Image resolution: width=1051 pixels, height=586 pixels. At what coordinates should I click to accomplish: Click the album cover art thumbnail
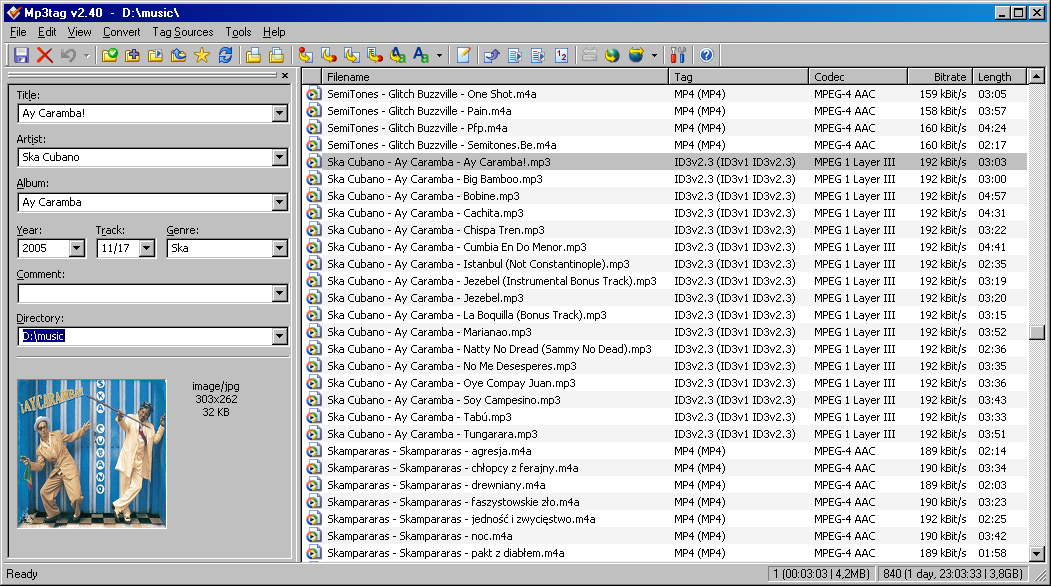pos(92,454)
